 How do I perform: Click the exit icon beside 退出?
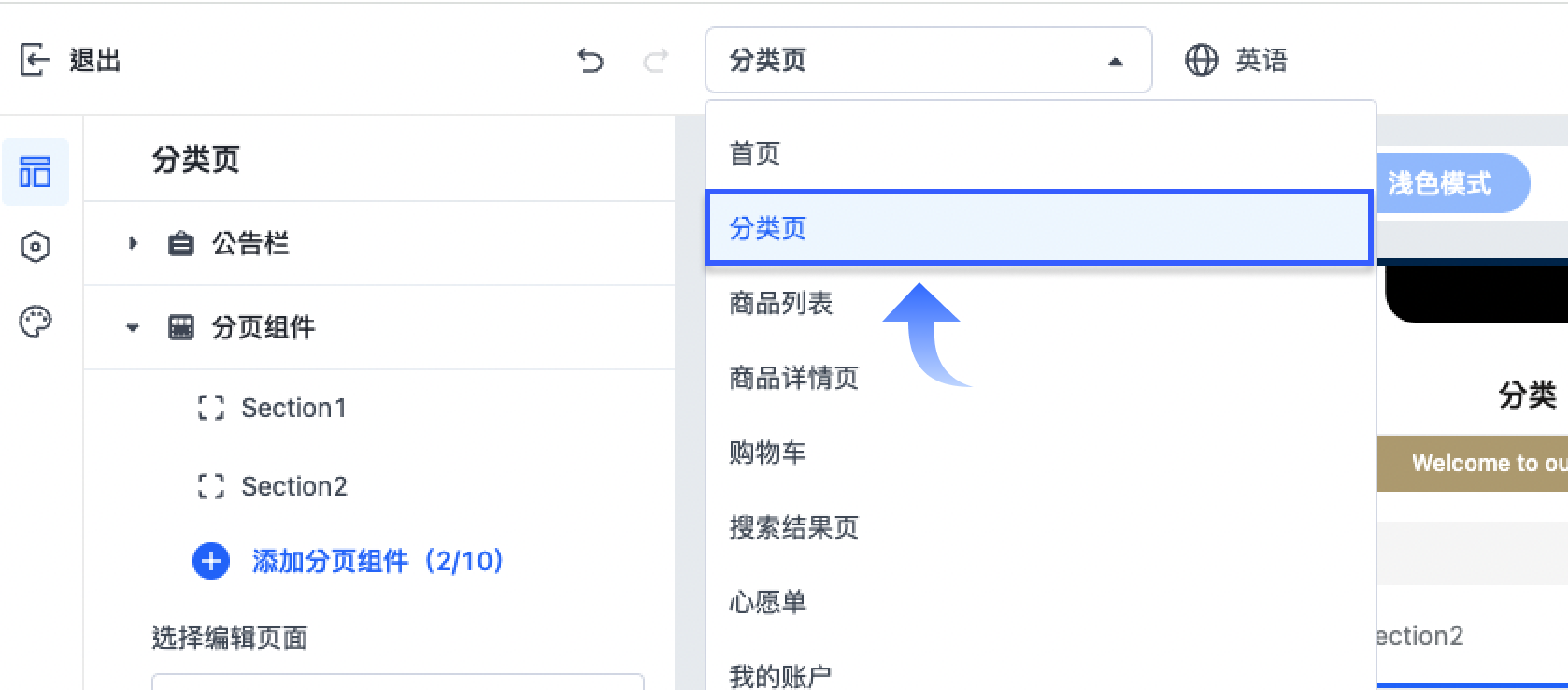35,60
